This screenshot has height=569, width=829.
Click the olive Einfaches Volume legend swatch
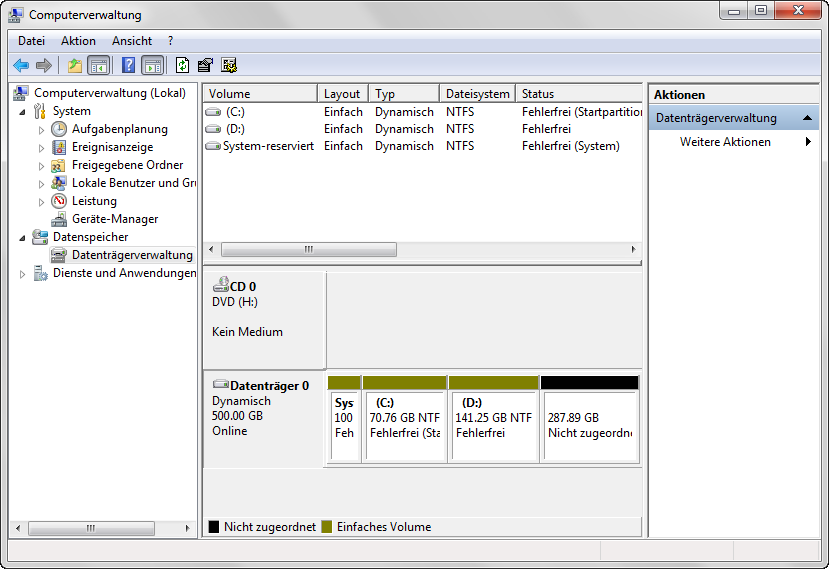click(327, 527)
